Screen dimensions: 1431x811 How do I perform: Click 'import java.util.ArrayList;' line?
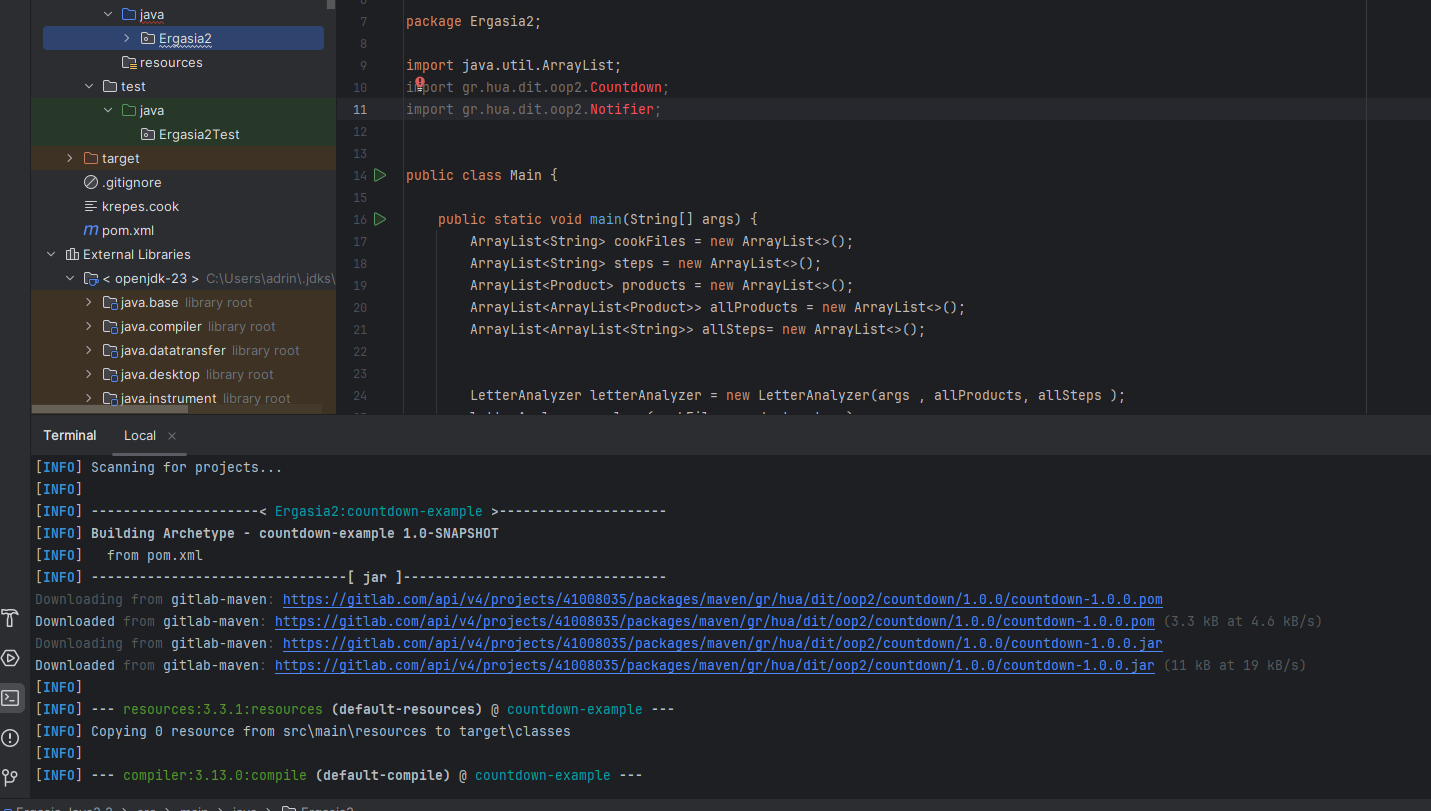(513, 65)
